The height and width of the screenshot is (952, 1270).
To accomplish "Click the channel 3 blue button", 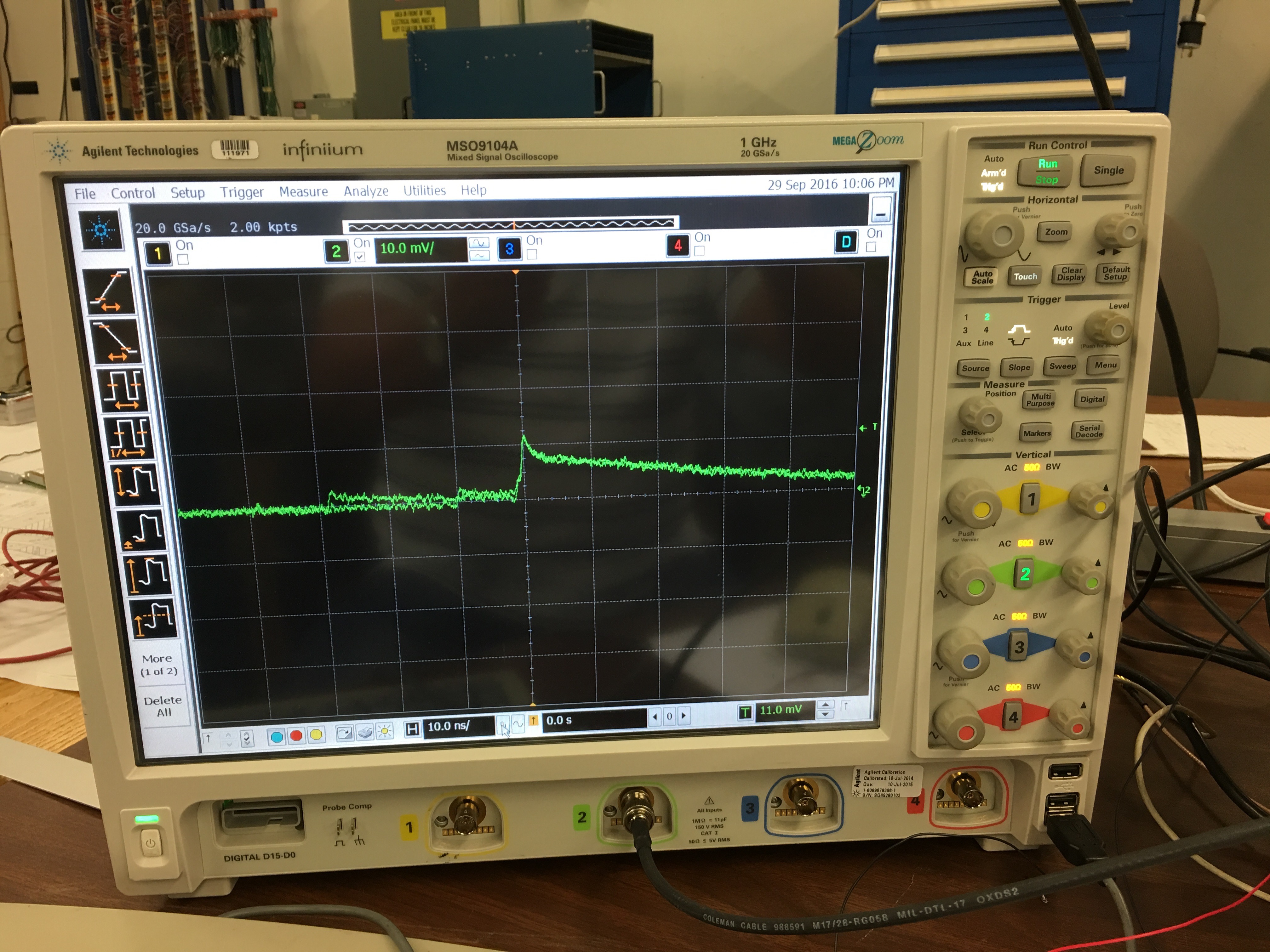I will click(x=509, y=248).
